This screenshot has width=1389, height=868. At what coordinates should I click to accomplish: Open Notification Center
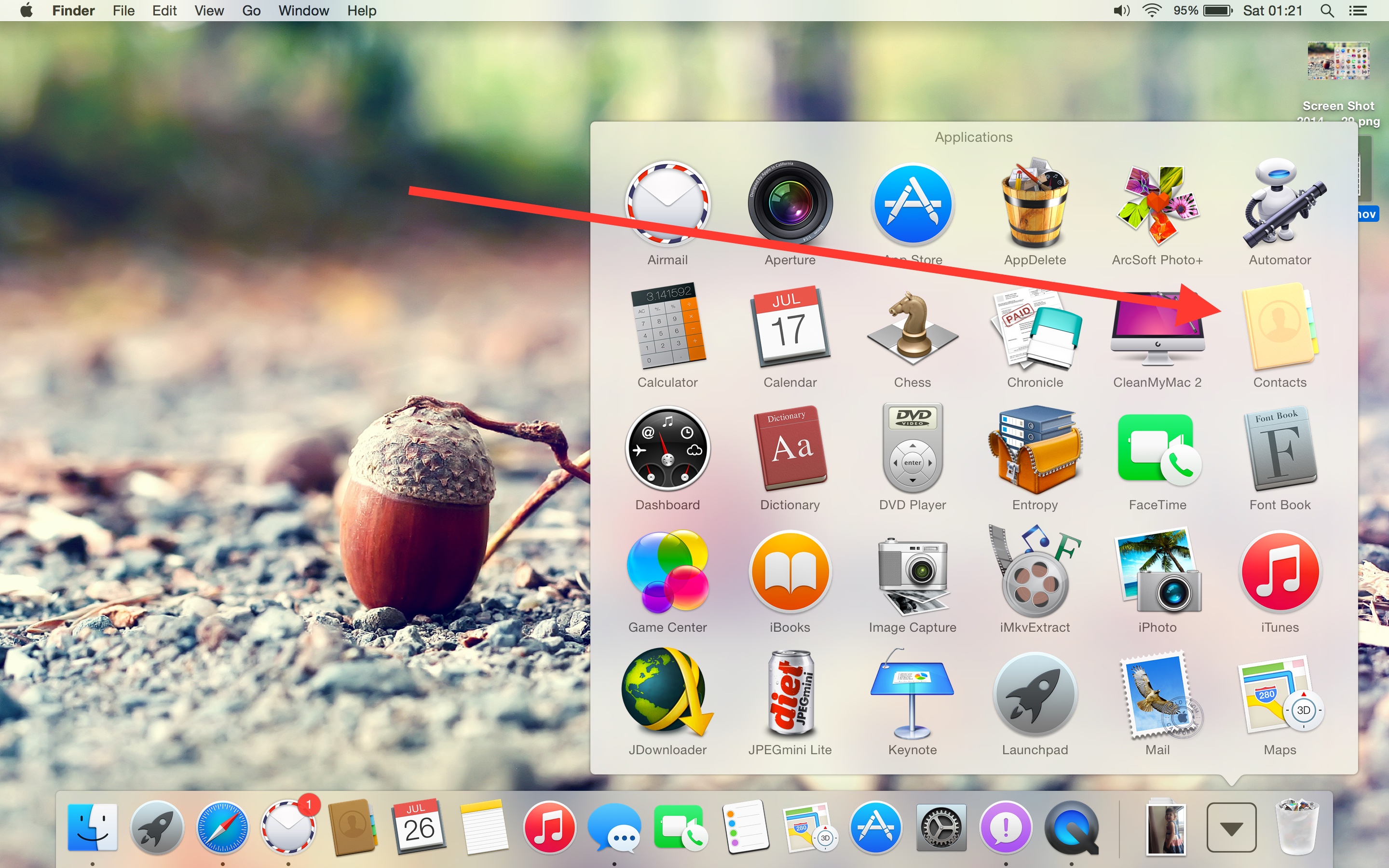pyautogui.click(x=1358, y=10)
